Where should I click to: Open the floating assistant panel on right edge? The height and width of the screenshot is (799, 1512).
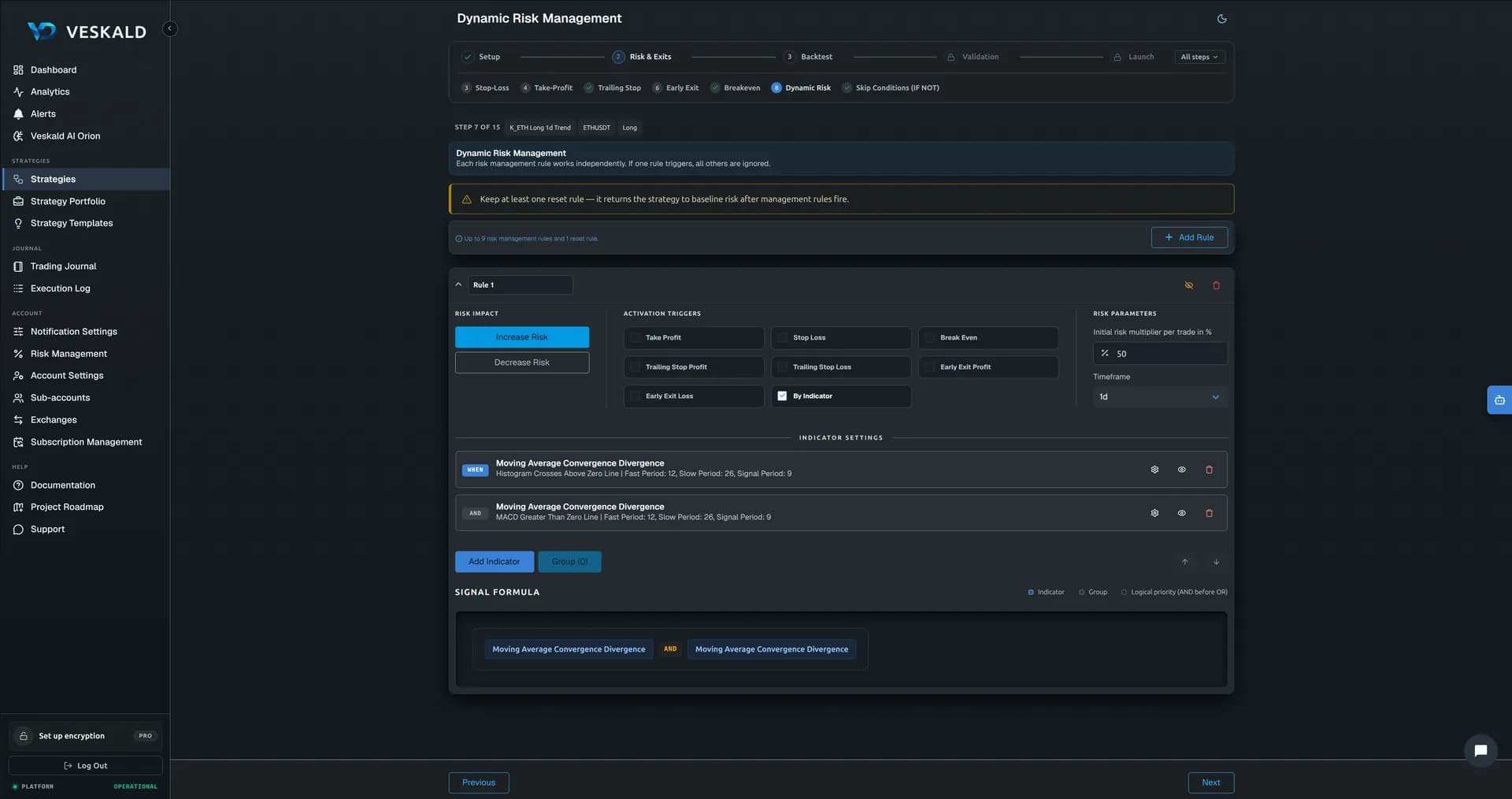coord(1499,400)
